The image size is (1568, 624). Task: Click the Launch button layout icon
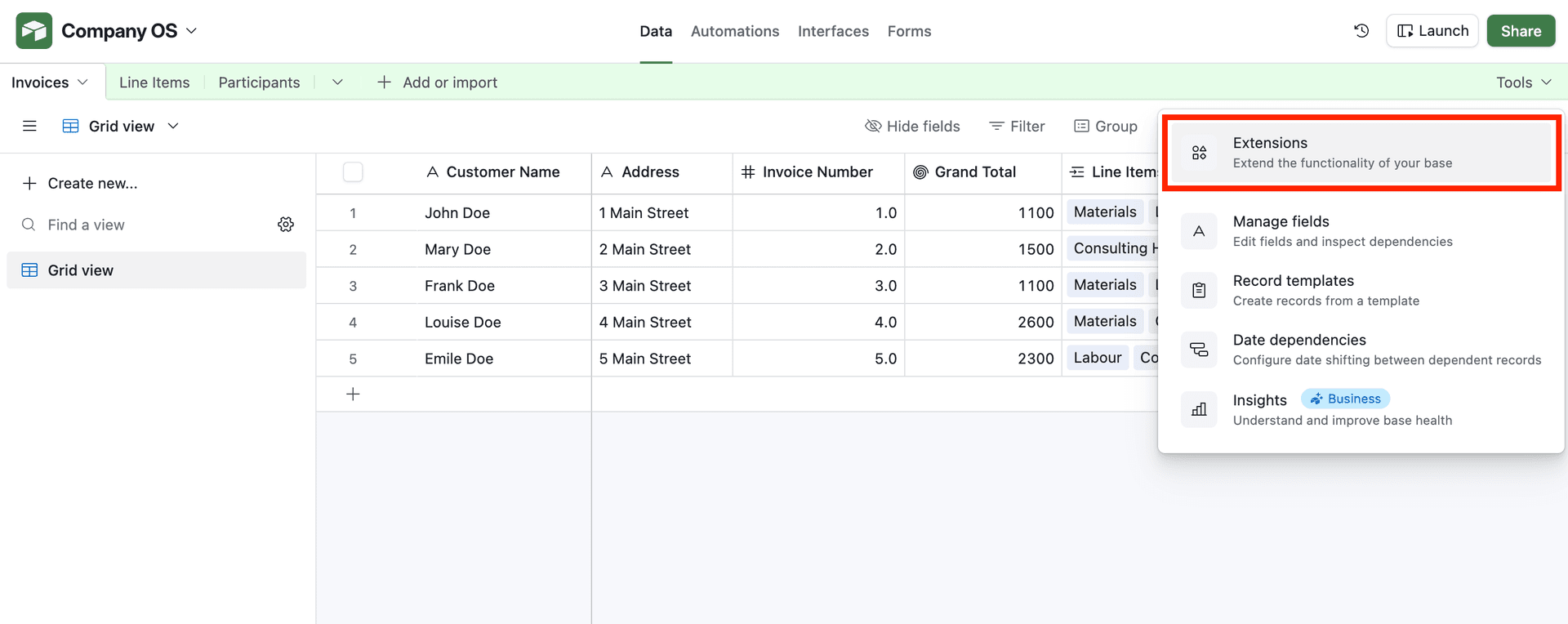[x=1405, y=31]
